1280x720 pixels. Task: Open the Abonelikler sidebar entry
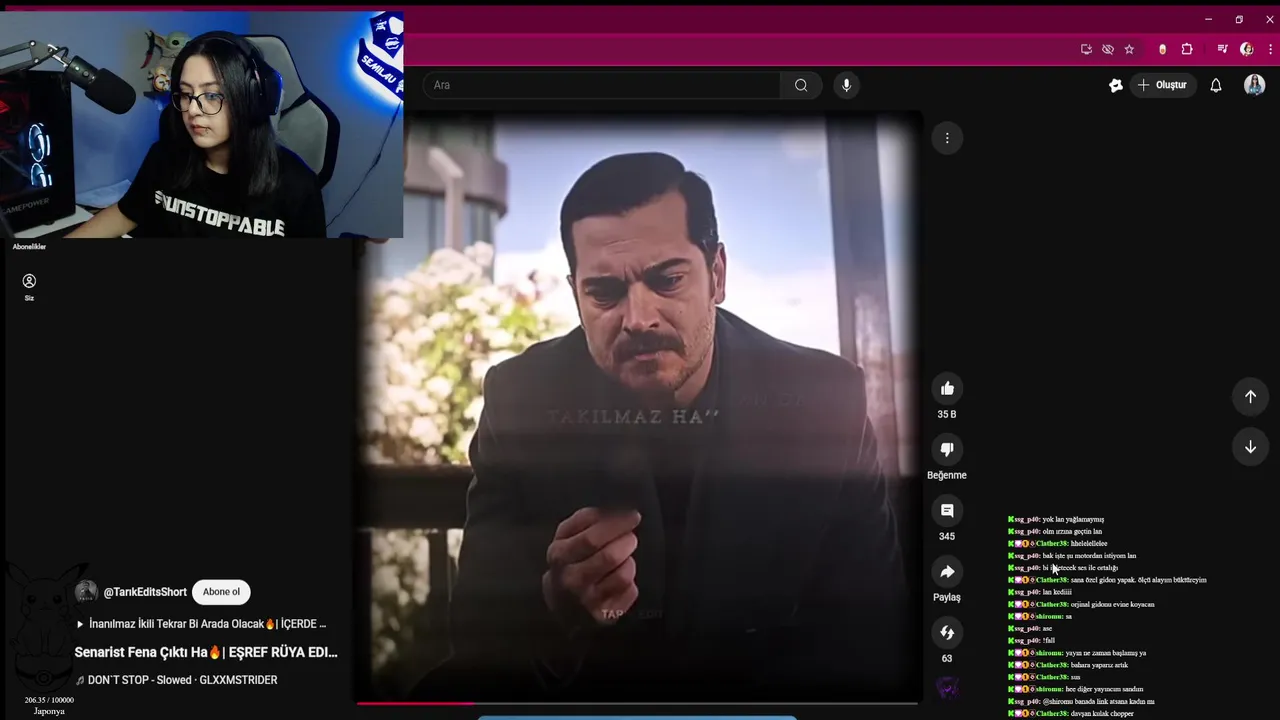pyautogui.click(x=29, y=246)
